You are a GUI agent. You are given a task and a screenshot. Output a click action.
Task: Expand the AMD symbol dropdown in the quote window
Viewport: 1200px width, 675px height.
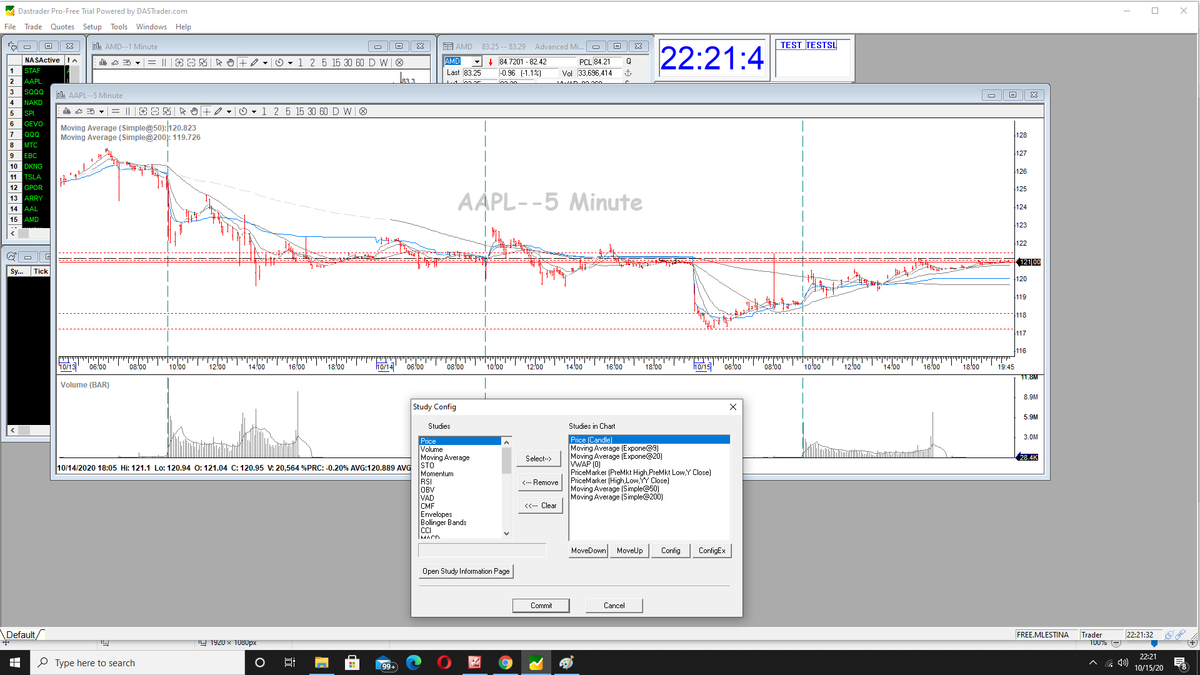pyautogui.click(x=477, y=63)
